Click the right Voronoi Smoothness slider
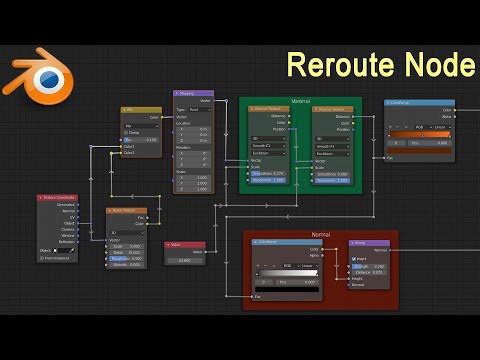Viewport: 480px width, 360px height. pyautogui.click(x=333, y=174)
